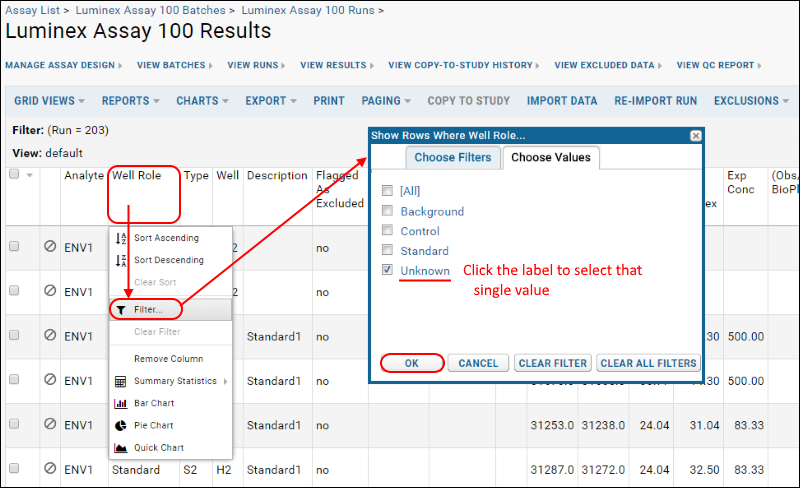800x488 pixels.
Task: Click View Copy-To-Study History link
Action: 464,65
